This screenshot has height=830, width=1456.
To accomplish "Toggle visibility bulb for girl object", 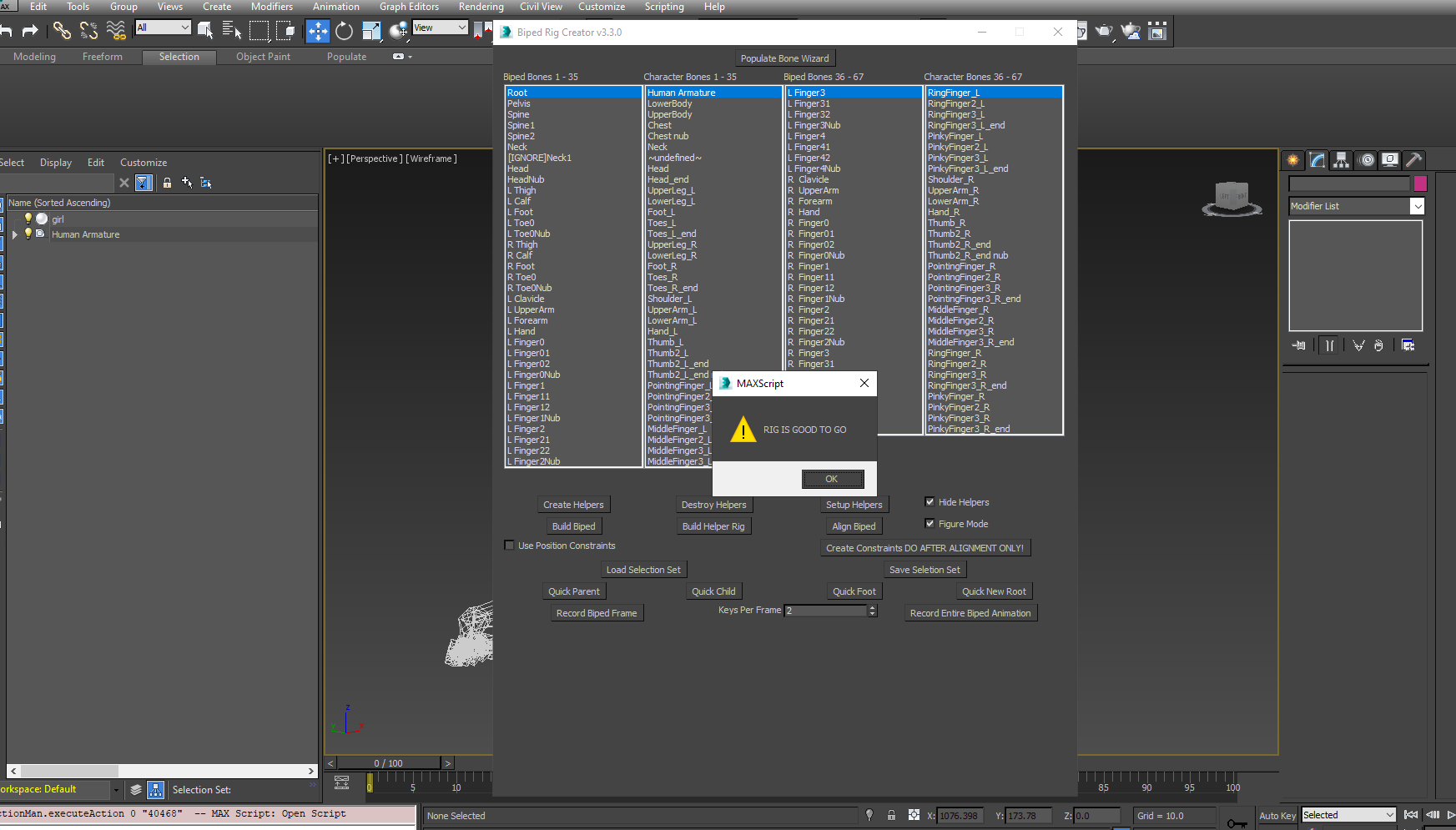I will click(x=28, y=219).
